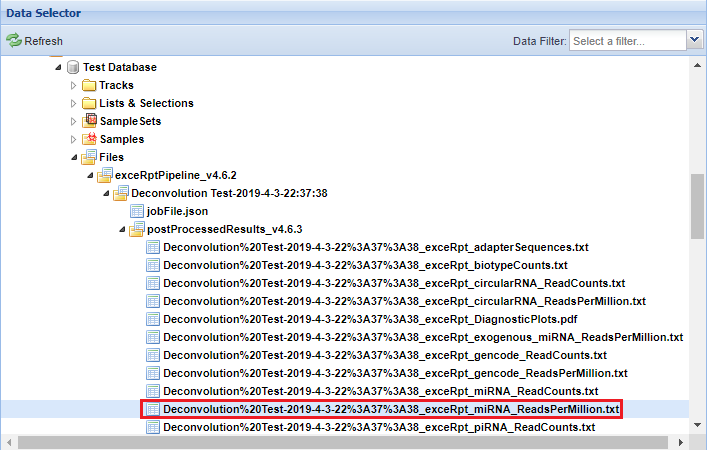Click the DiagnosticPlots.pdf file icon
The width and height of the screenshot is (707, 450).
153,319
